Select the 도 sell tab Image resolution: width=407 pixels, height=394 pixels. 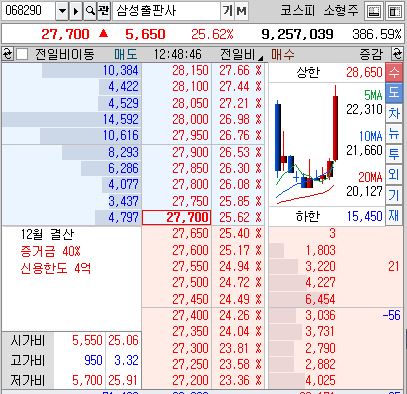pos(394,92)
